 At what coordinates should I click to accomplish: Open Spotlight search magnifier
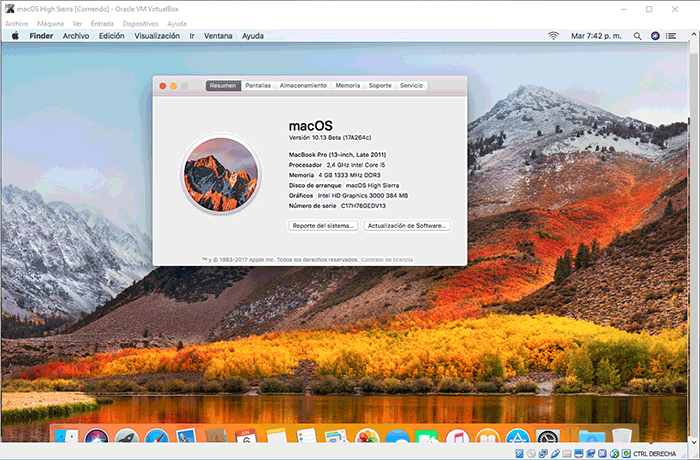click(638, 36)
